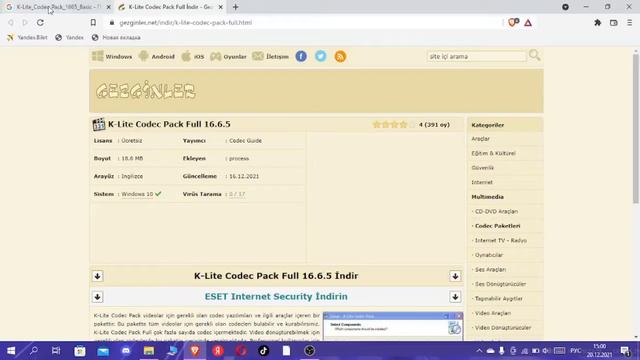640x360 pixels.
Task: Open the browser extensions puzzle icon
Action: (x=598, y=23)
